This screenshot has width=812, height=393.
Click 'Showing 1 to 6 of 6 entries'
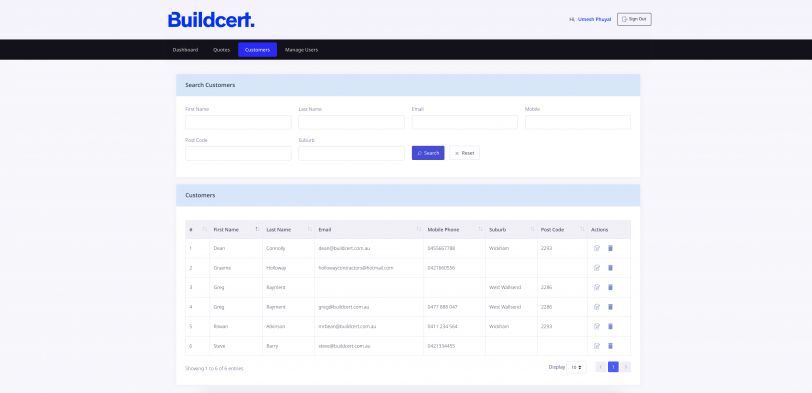214,369
